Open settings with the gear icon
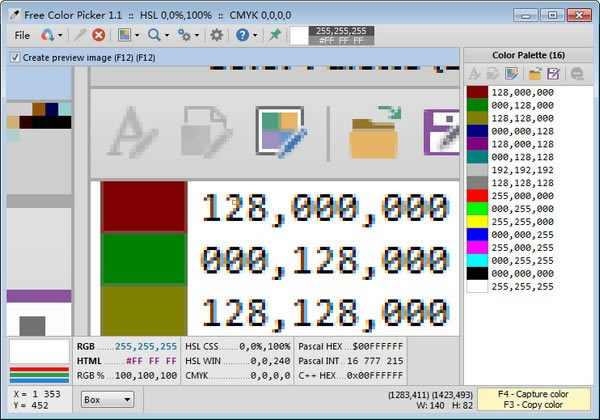This screenshot has height=420, width=600. point(216,35)
